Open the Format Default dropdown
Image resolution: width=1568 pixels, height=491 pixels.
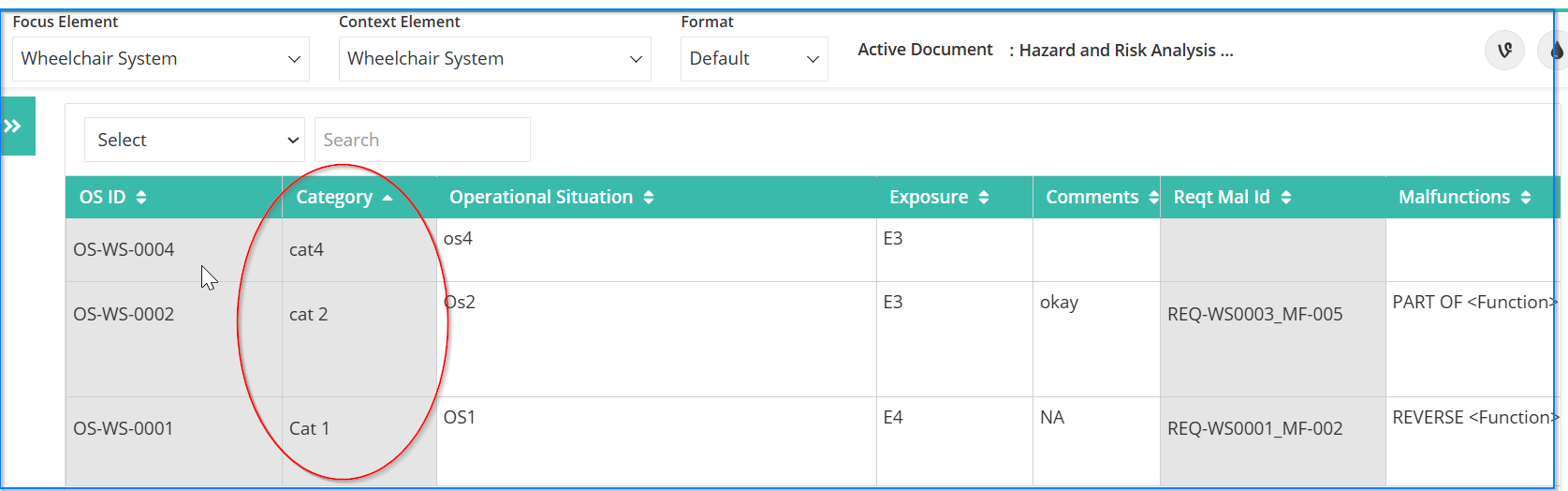(755, 59)
